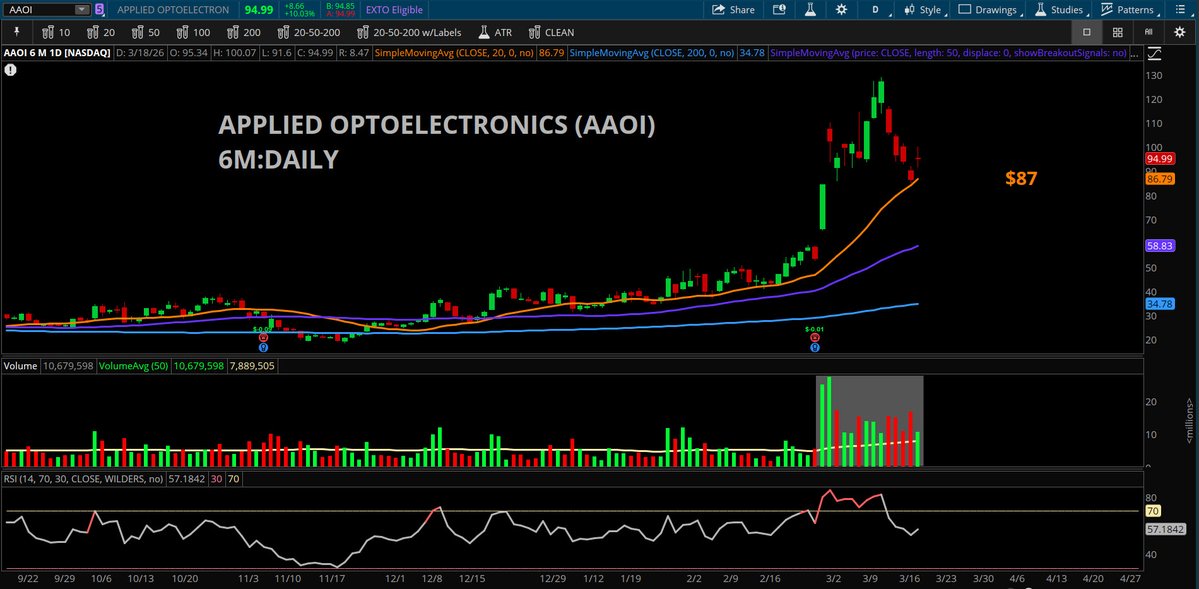This screenshot has height=589, width=1199.
Task: Open the Drawings menu
Action: point(988,10)
